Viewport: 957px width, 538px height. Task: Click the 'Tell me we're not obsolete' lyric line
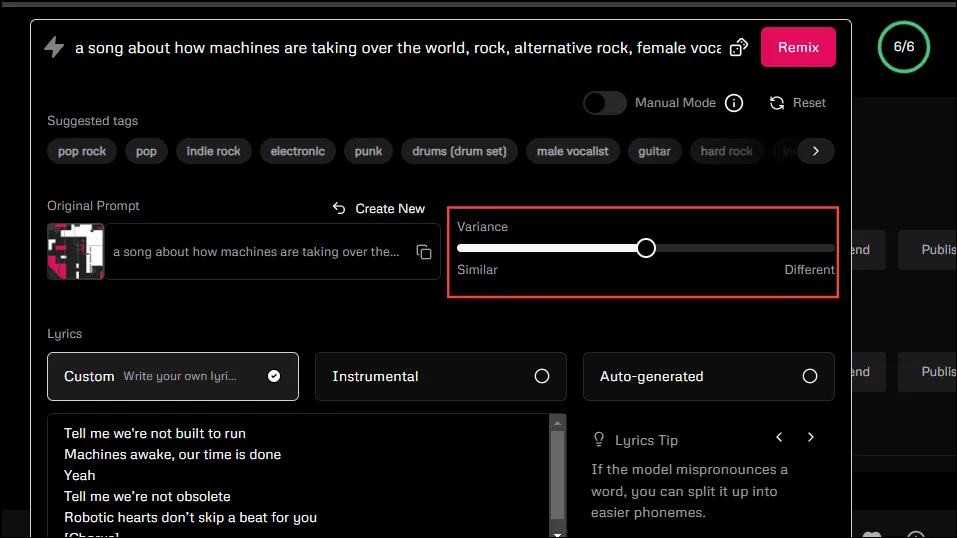[x=147, y=496]
